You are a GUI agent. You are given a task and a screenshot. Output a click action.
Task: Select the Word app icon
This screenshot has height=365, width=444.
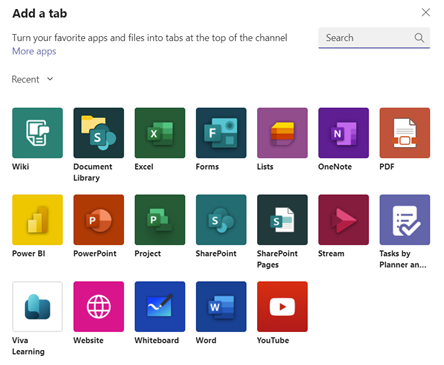click(x=221, y=307)
